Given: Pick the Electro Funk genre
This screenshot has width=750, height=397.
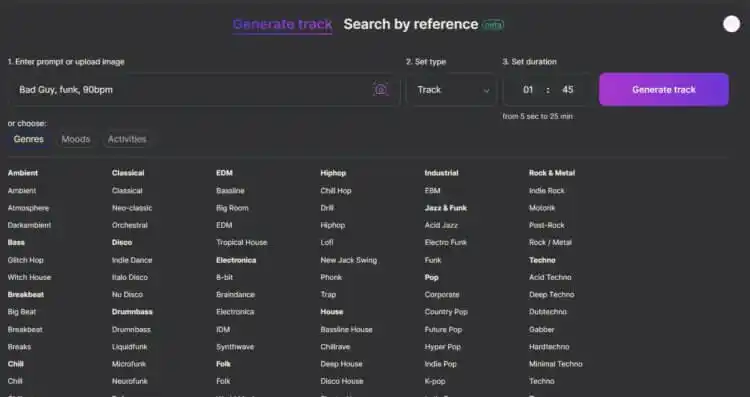Looking at the screenshot, I should [x=446, y=243].
